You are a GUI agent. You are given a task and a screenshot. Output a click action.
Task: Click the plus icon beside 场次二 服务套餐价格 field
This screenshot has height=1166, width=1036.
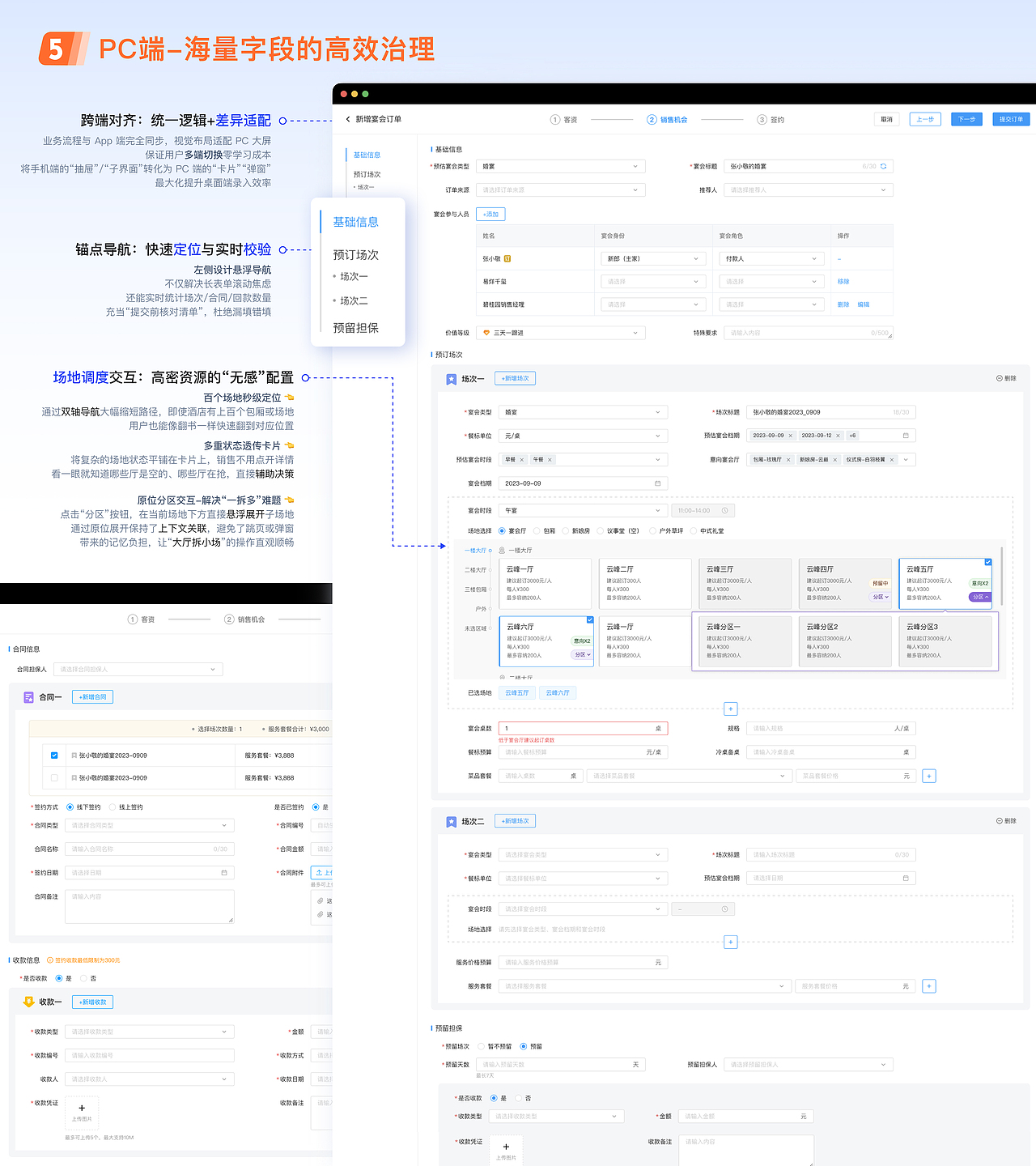coord(929,986)
